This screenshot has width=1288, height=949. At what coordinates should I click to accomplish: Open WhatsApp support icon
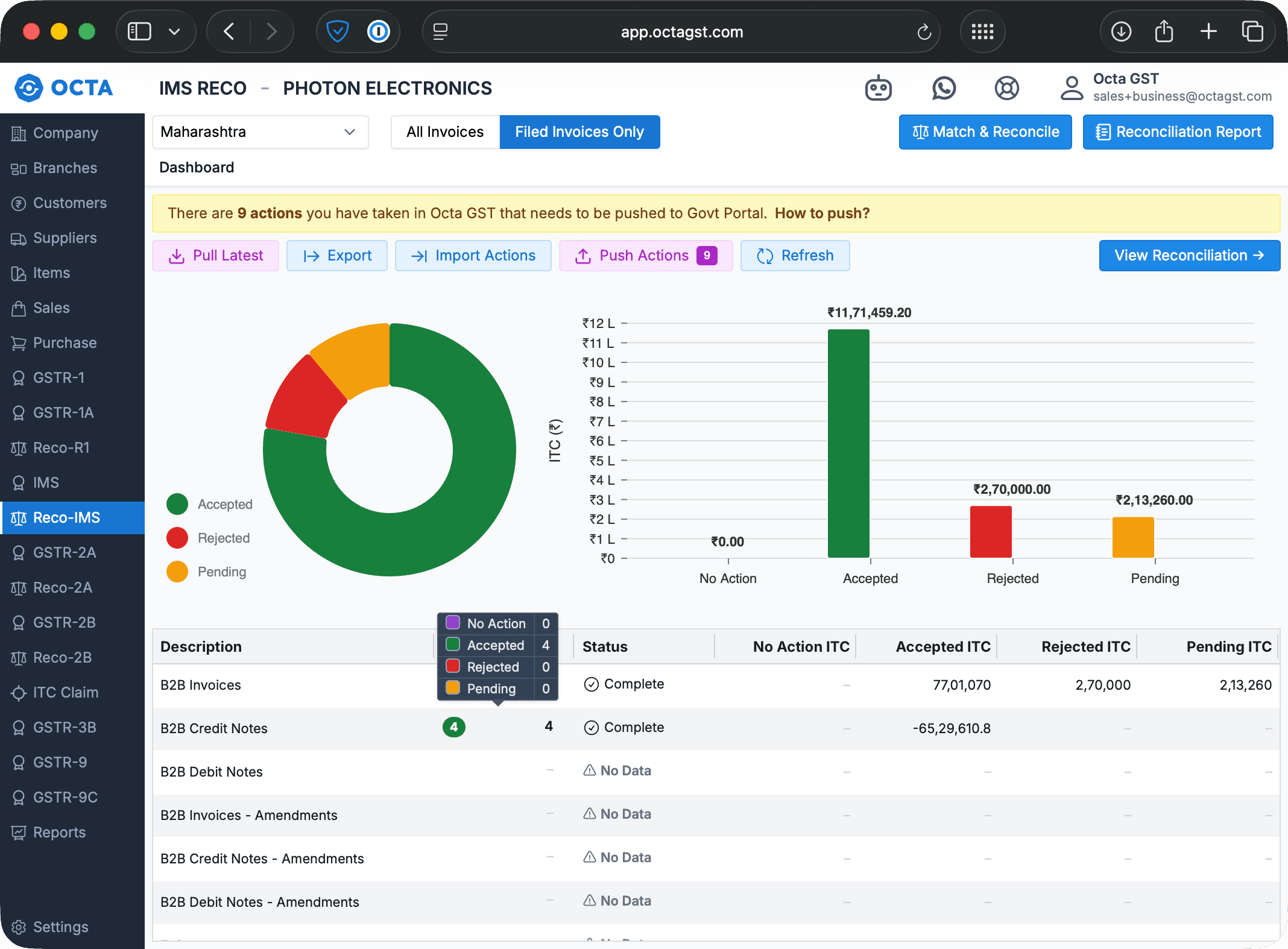click(x=944, y=88)
